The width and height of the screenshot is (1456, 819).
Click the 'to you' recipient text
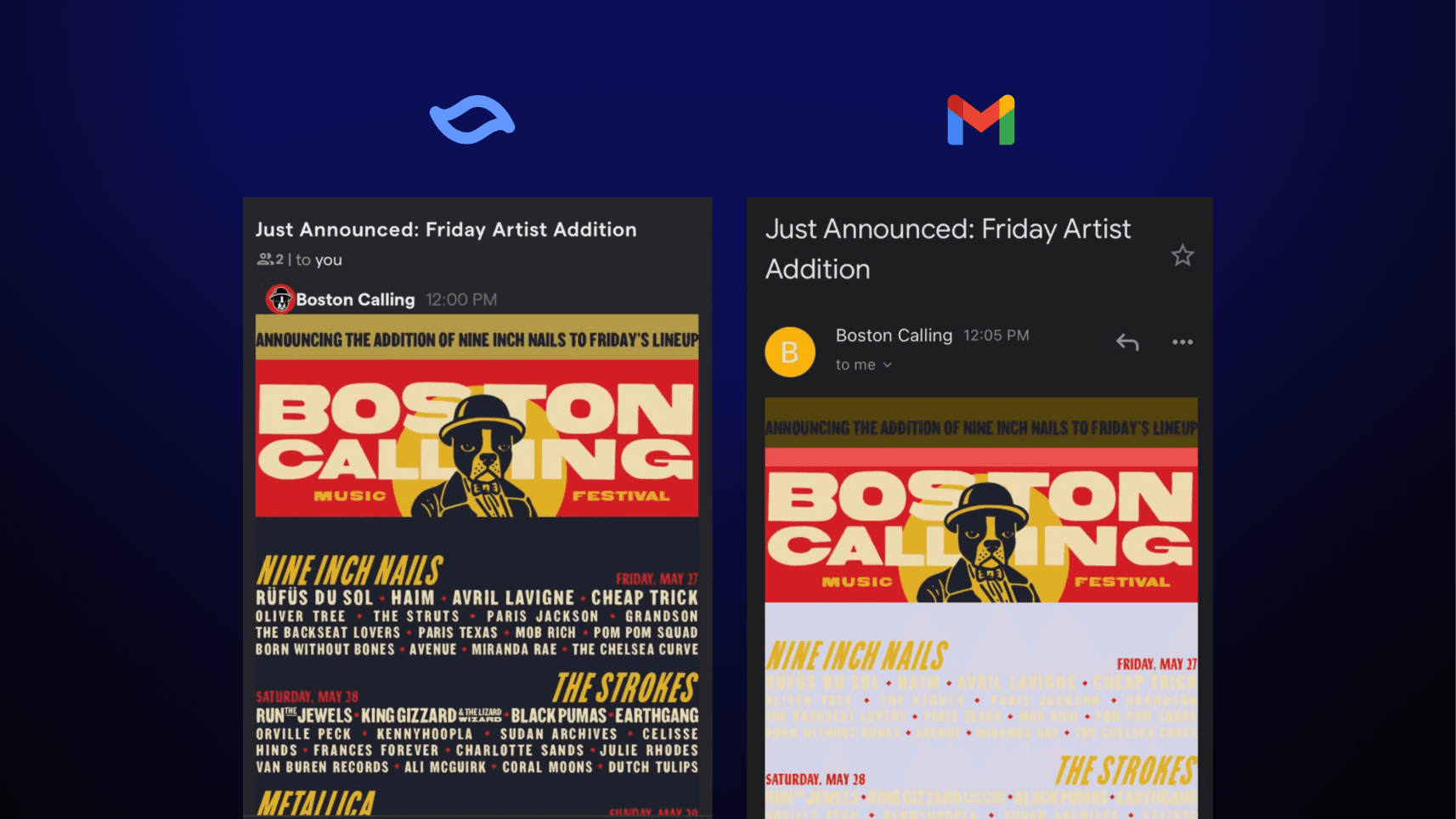(319, 260)
